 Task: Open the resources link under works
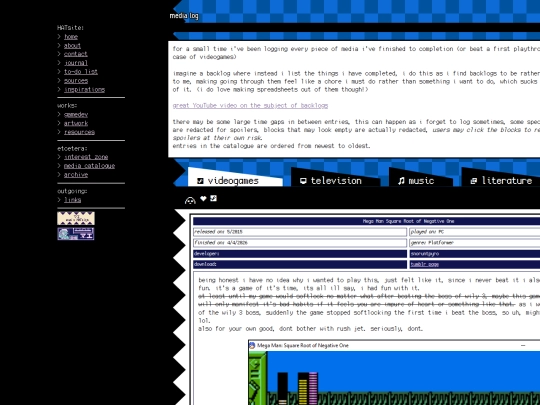coord(79,132)
